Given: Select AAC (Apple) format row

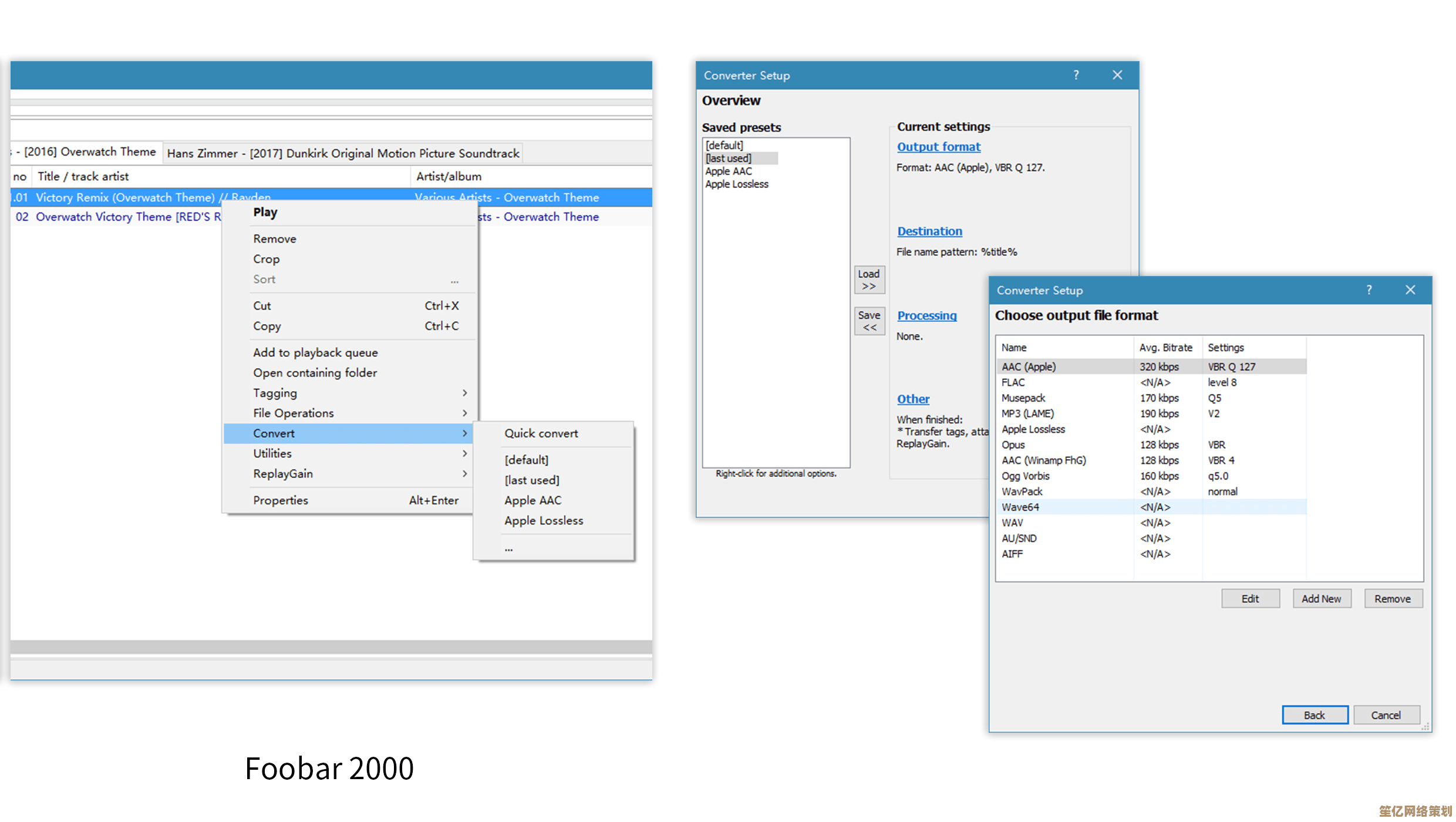Looking at the screenshot, I should click(1151, 367).
